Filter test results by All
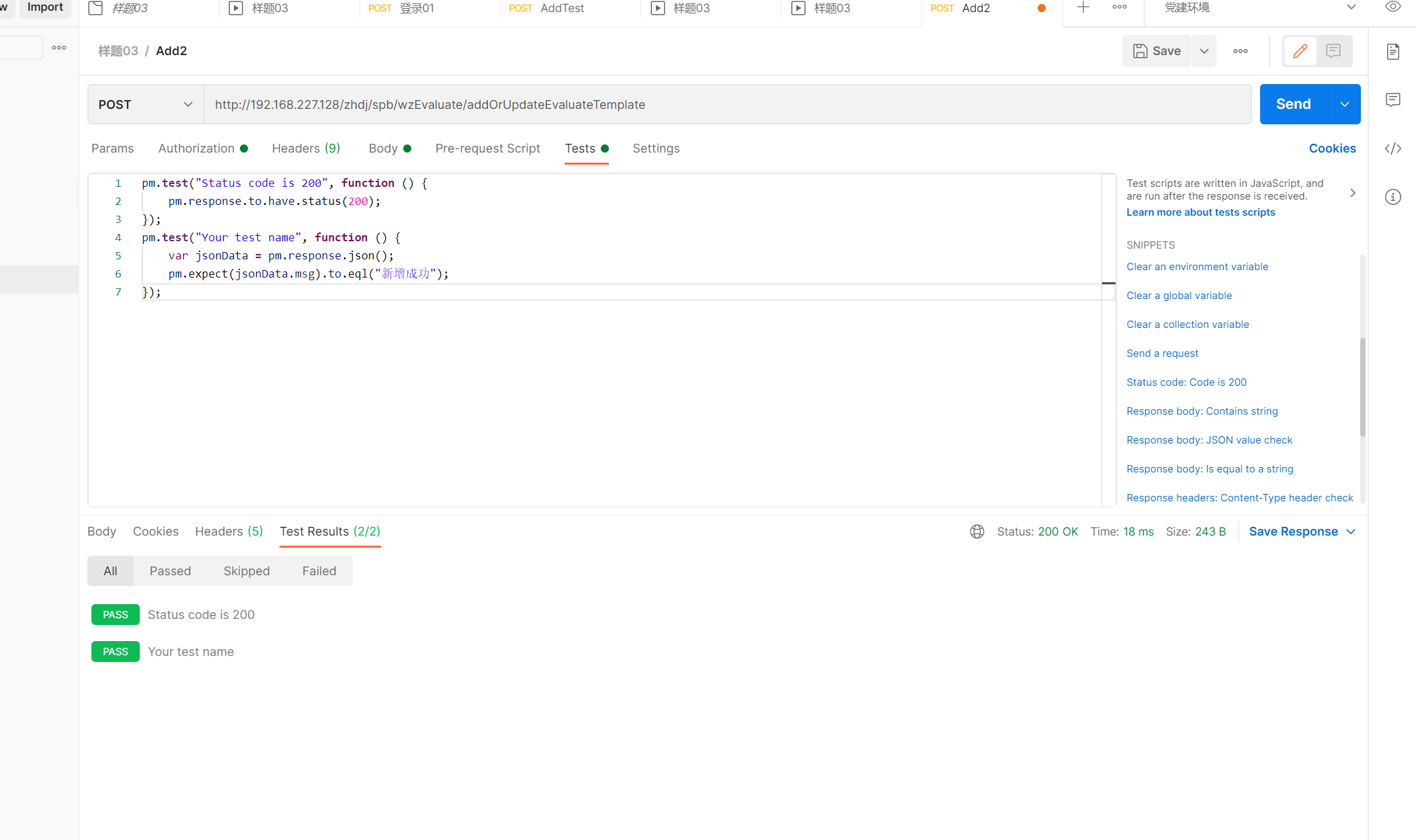 110,571
